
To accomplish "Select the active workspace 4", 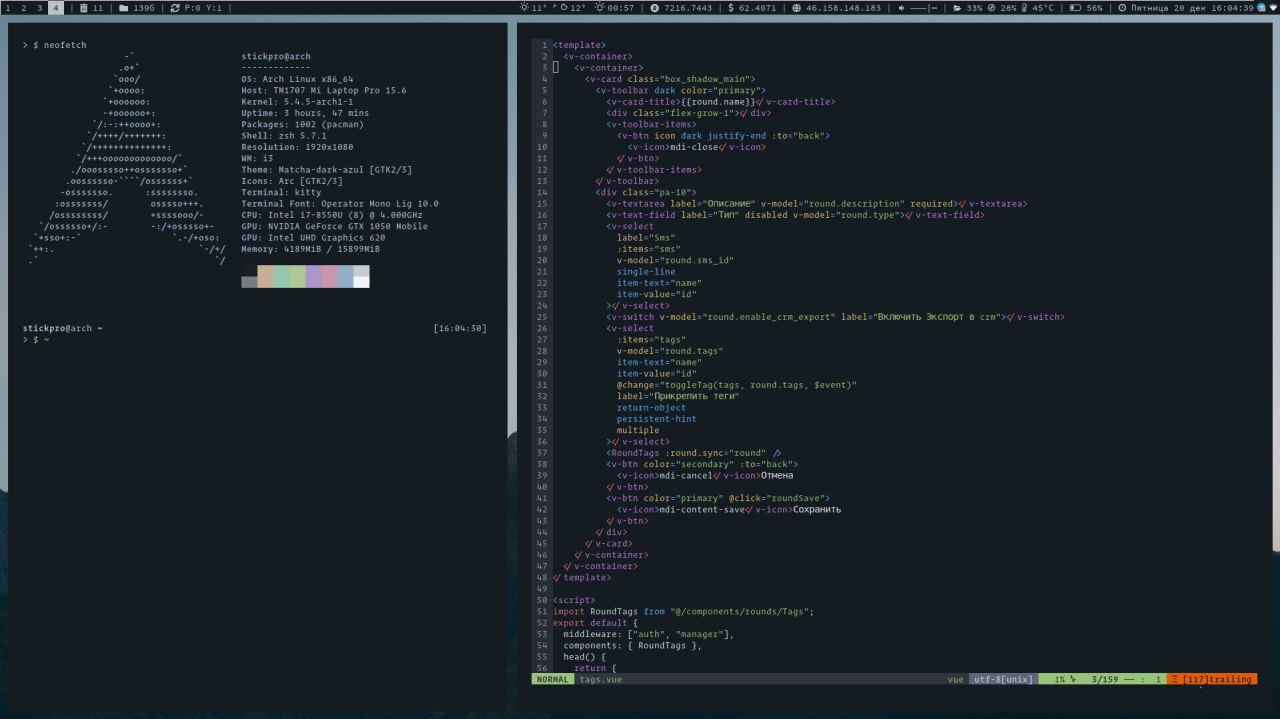I will coord(55,7).
